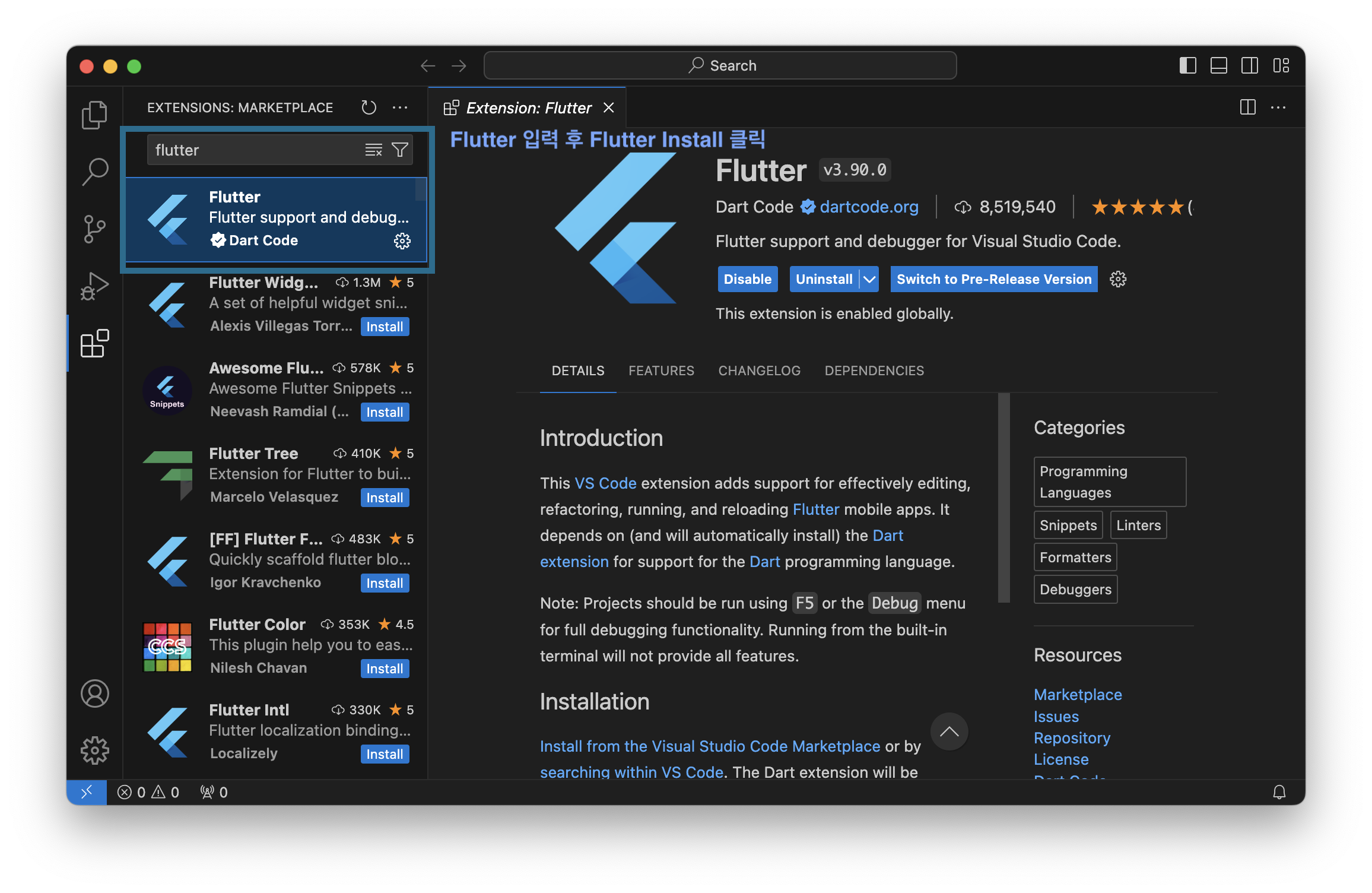This screenshot has height=893, width=1372.
Task: Switch to the DETAILS tab
Action: pos(578,370)
